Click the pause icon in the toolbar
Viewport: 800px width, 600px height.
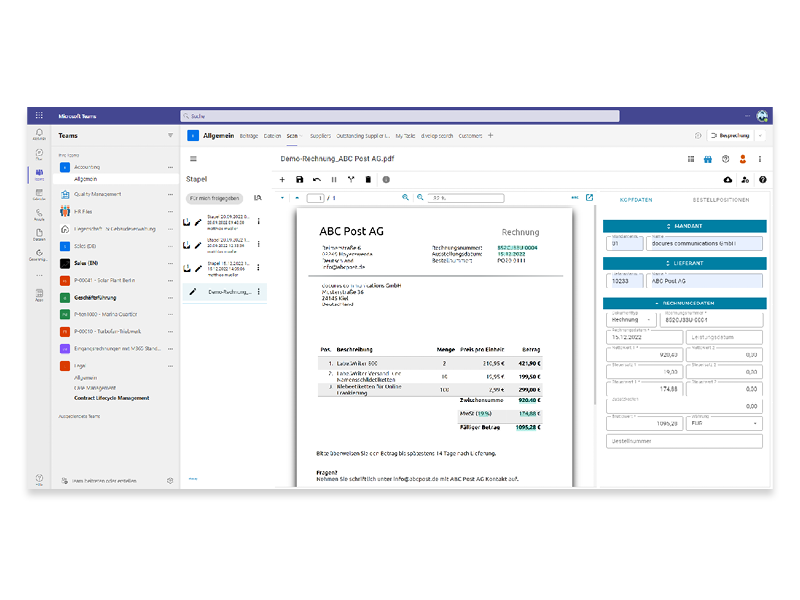pos(334,180)
